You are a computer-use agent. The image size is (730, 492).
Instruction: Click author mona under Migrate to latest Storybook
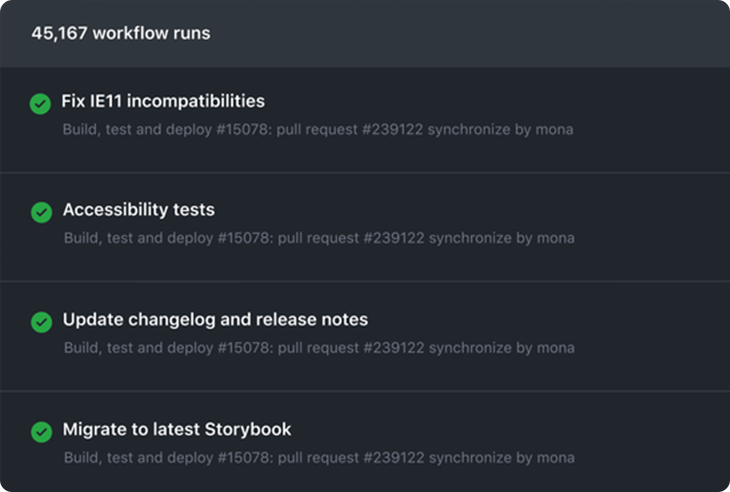556,458
